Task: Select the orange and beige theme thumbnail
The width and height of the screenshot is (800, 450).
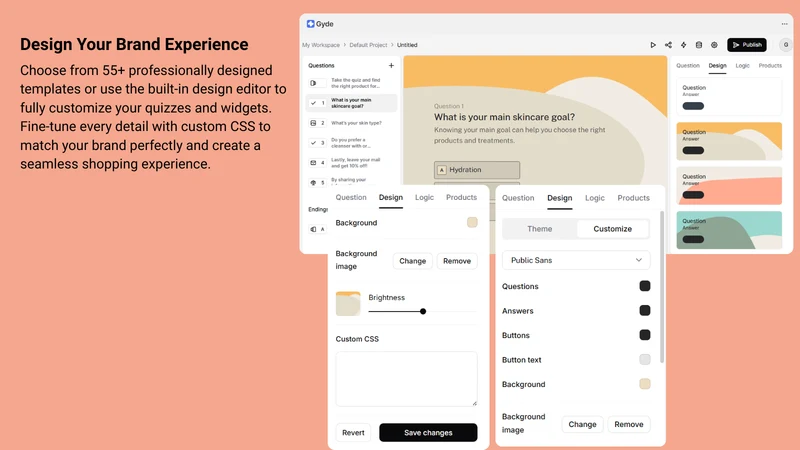Action: [x=729, y=141]
